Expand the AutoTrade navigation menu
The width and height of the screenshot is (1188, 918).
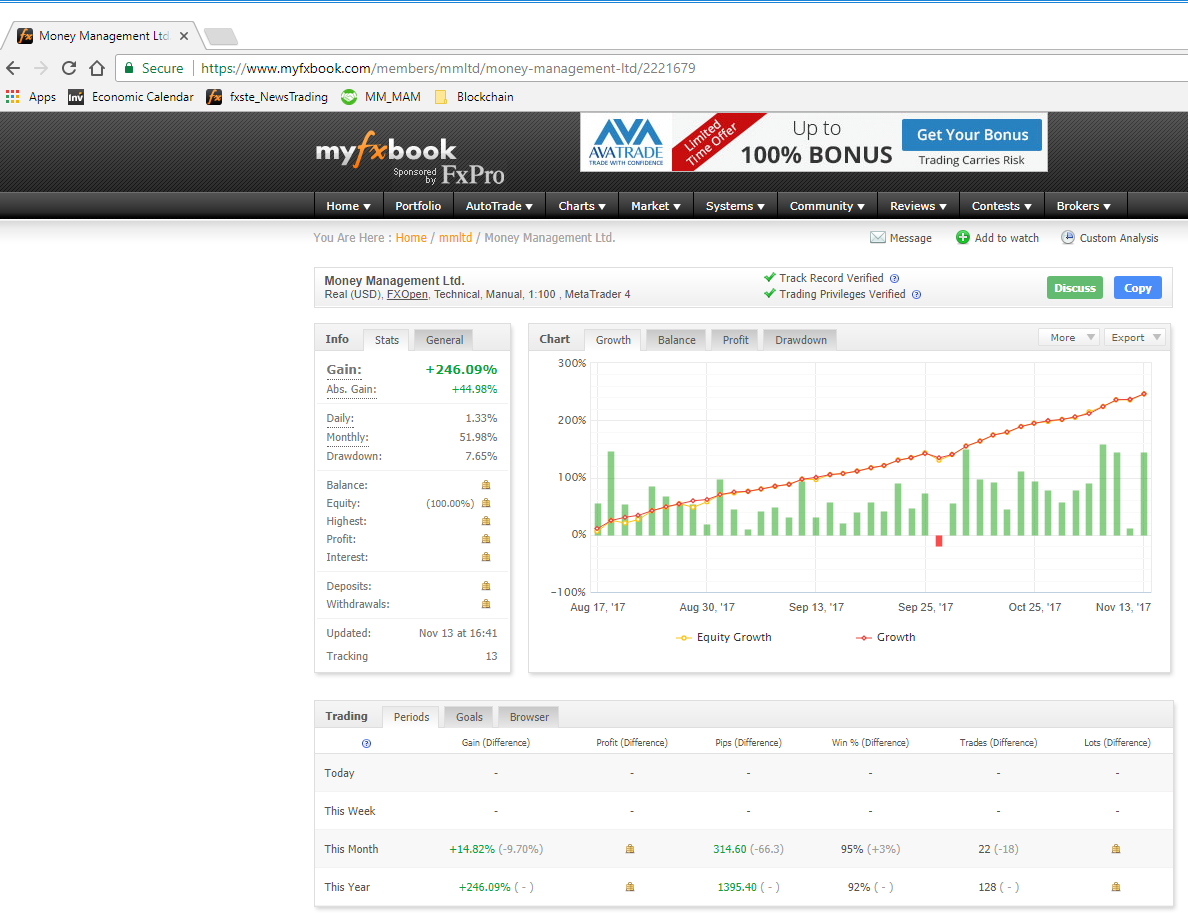499,206
